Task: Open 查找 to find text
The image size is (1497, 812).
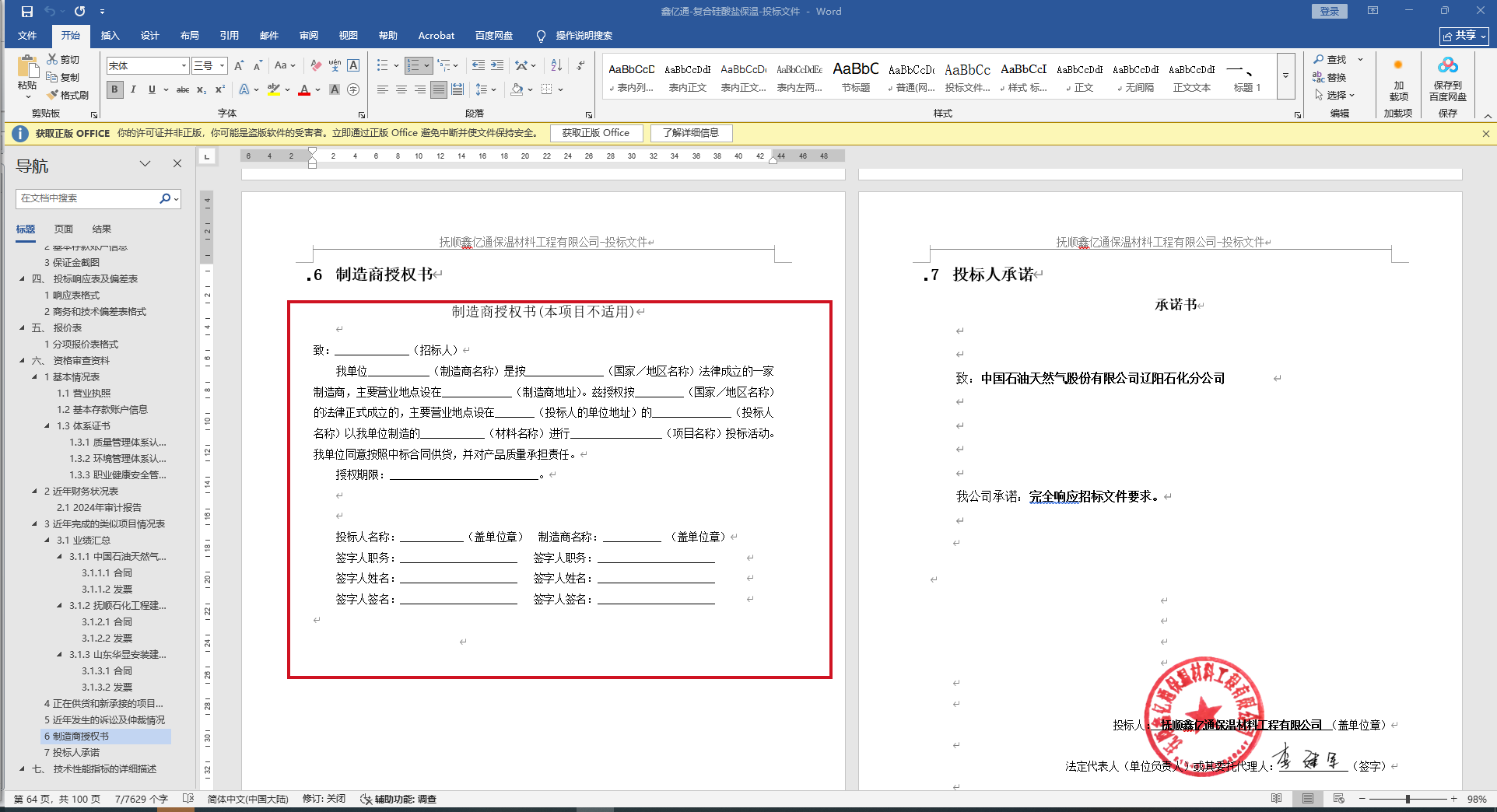Action: (1330, 60)
